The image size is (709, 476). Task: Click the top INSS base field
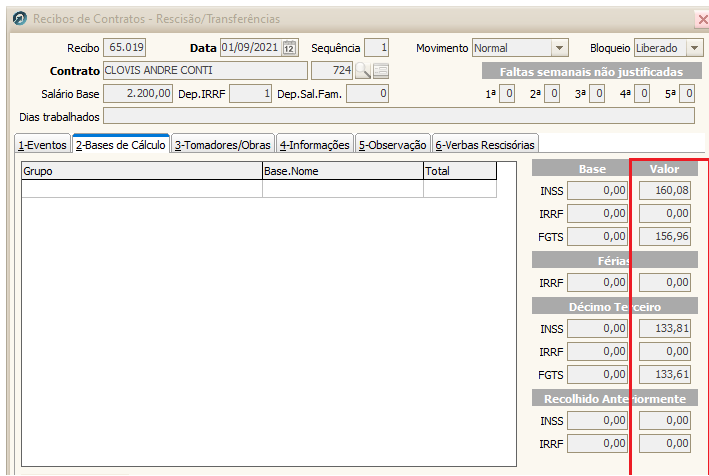click(x=597, y=190)
